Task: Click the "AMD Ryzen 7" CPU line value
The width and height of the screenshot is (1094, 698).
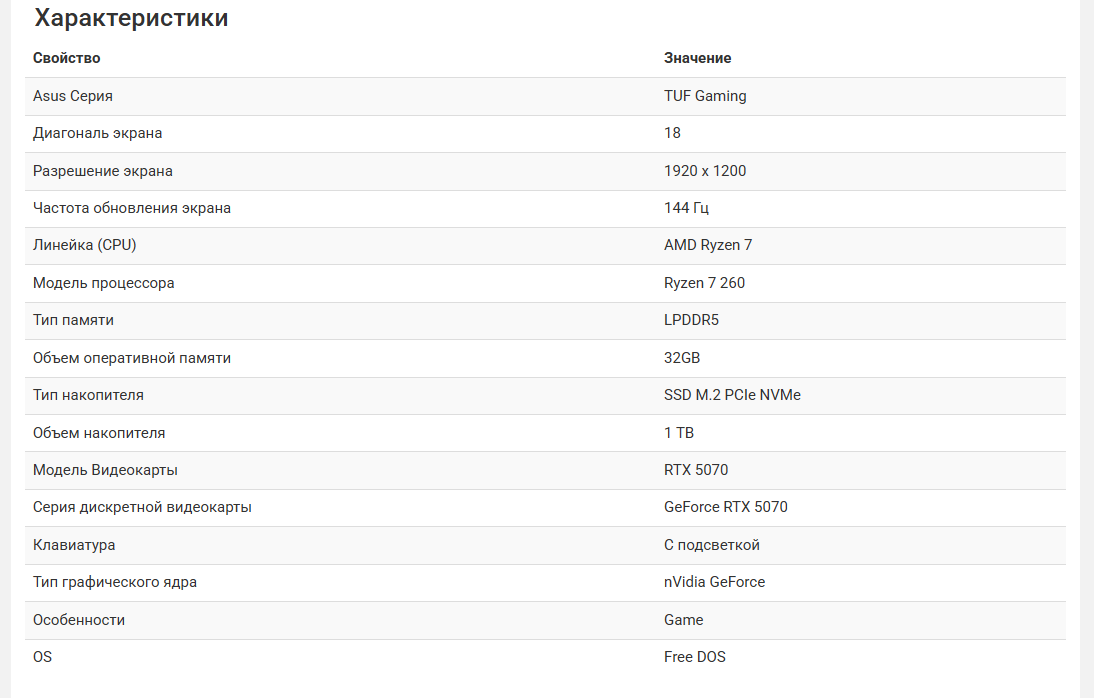Action: coord(708,245)
